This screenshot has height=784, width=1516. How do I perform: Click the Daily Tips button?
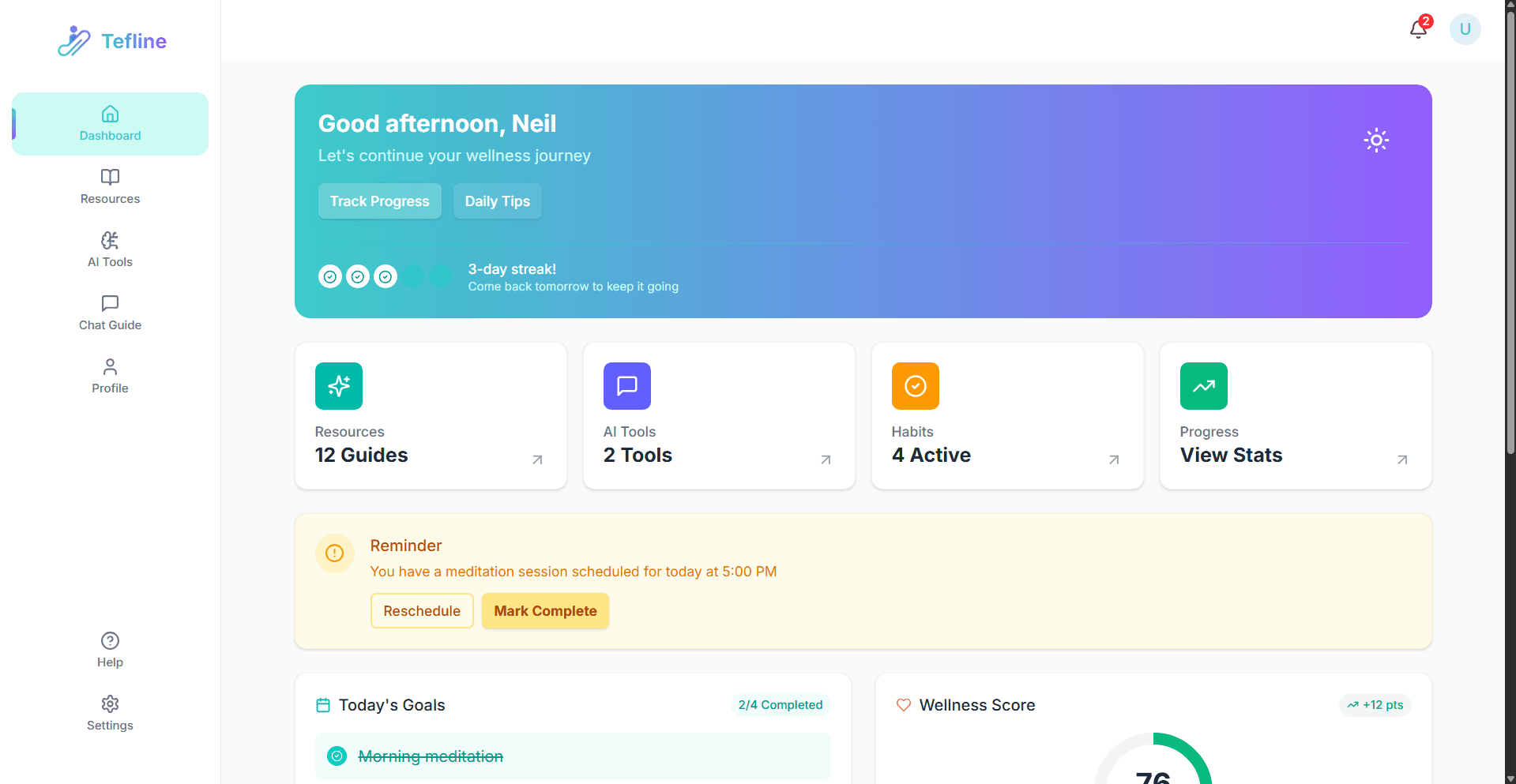tap(497, 201)
